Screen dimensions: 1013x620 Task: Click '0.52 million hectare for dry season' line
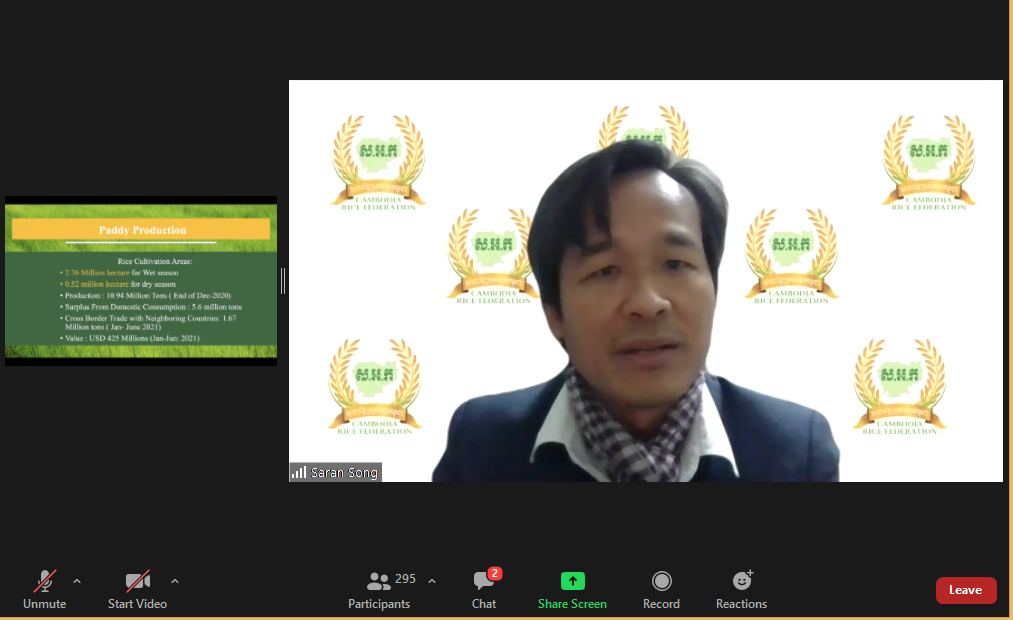tap(118, 284)
